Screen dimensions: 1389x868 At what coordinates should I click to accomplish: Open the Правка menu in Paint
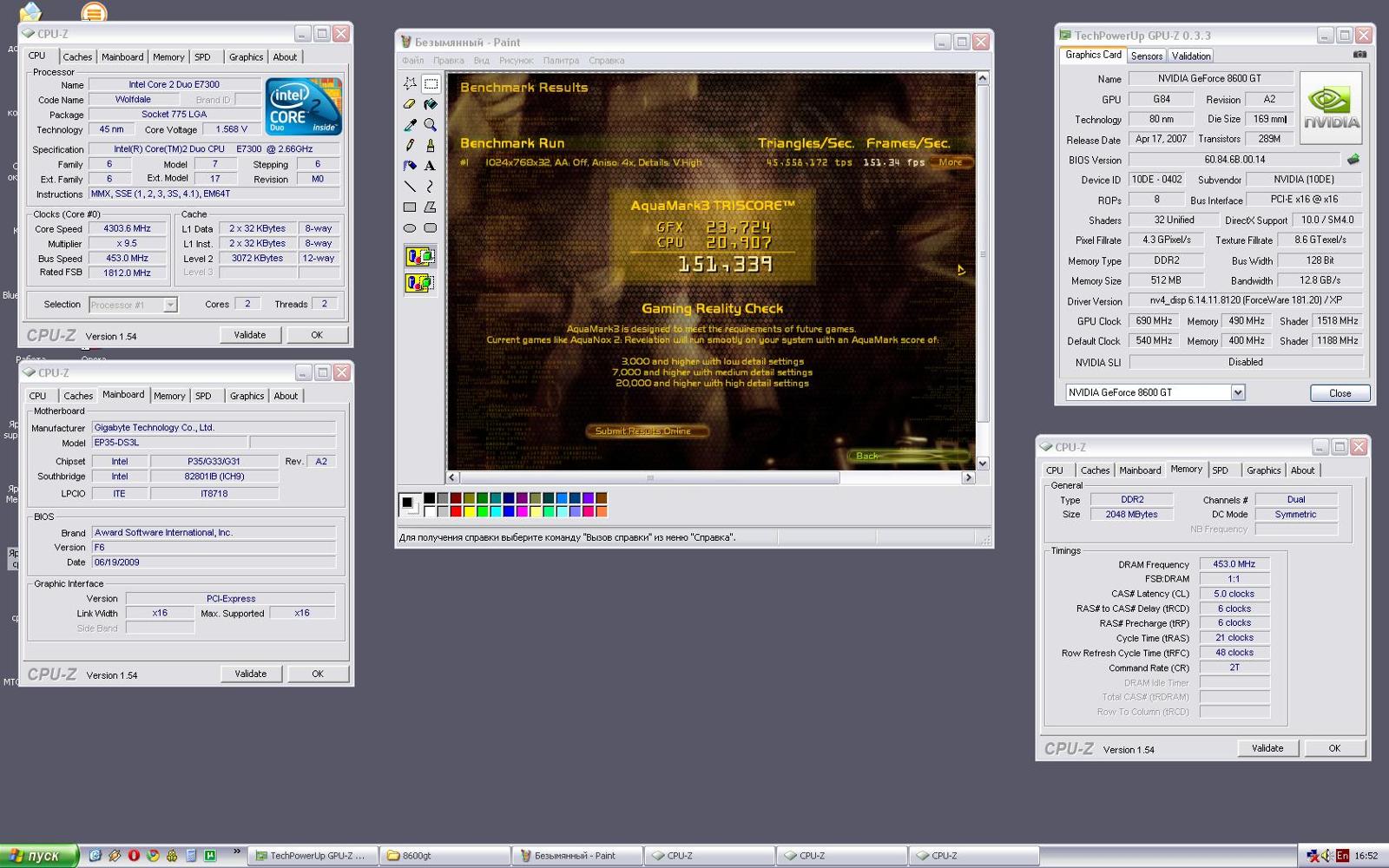(x=449, y=61)
